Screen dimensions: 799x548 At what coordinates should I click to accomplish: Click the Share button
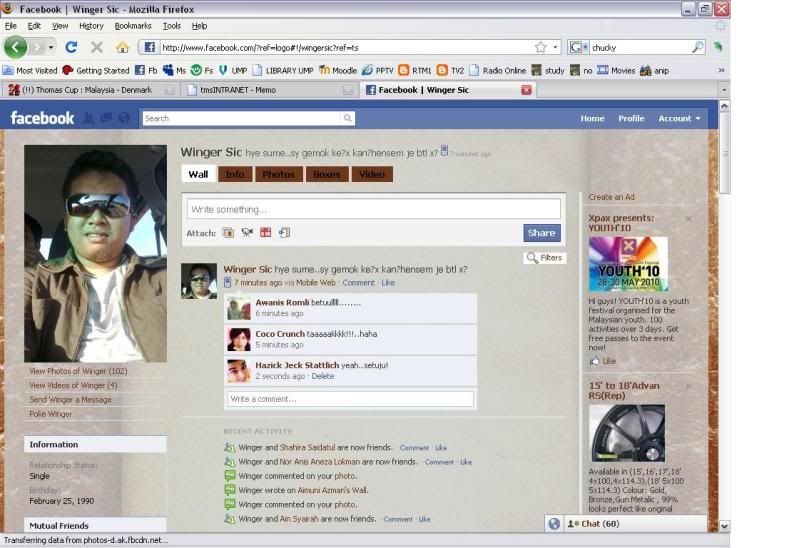point(542,233)
